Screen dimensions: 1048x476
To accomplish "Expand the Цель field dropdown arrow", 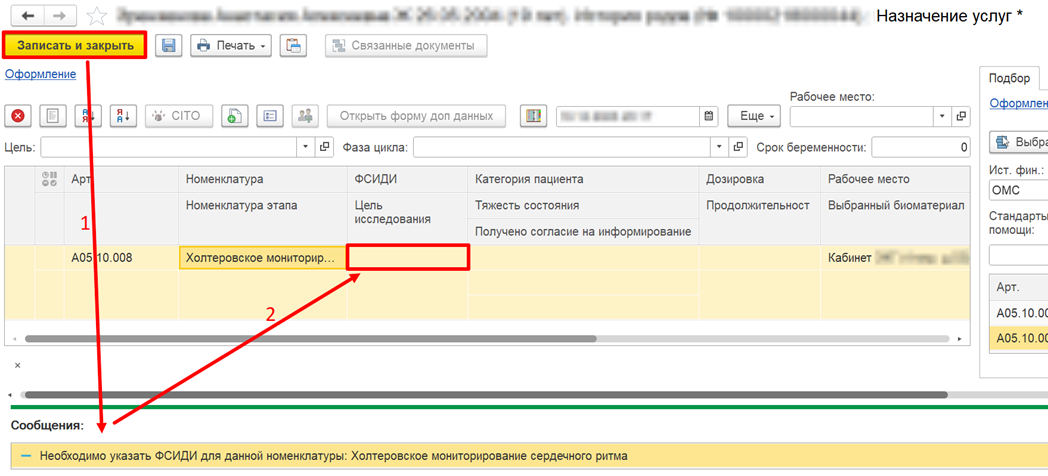I will tap(306, 148).
